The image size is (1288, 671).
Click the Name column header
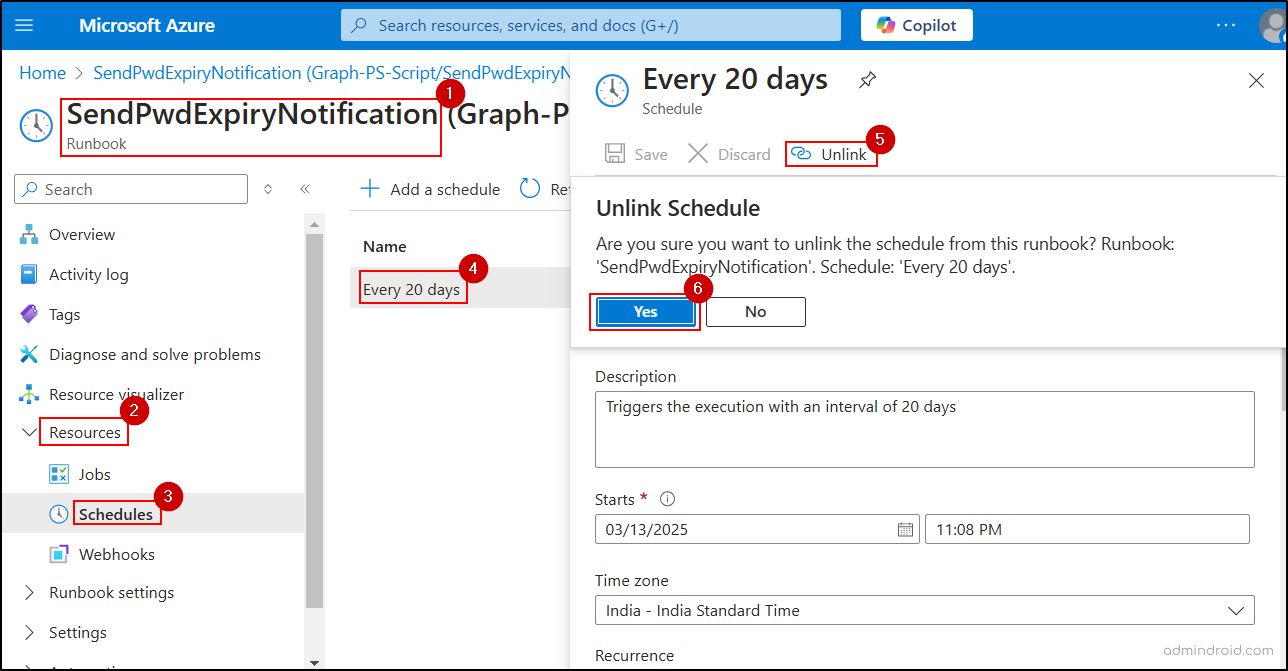(x=385, y=246)
